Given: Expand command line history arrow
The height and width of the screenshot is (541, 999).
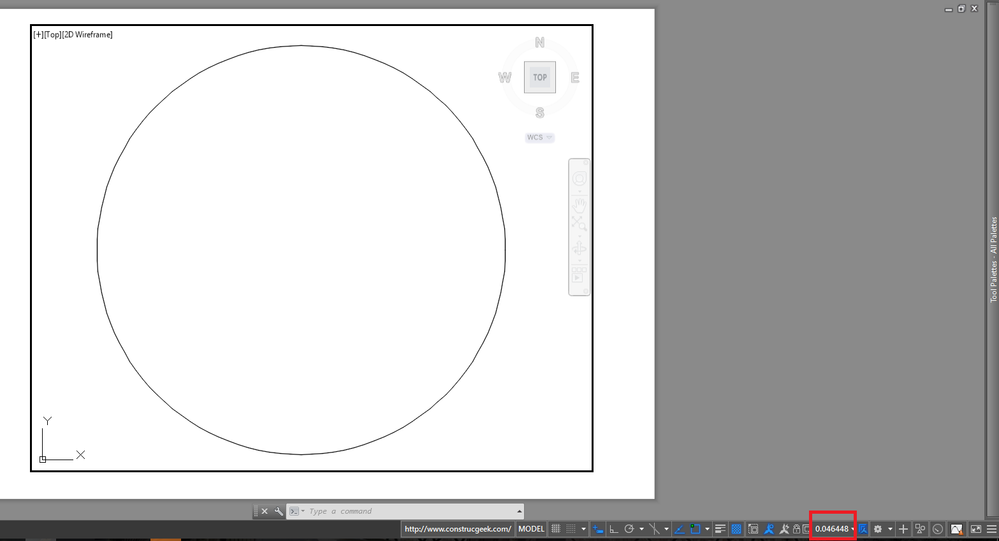Looking at the screenshot, I should [519, 511].
